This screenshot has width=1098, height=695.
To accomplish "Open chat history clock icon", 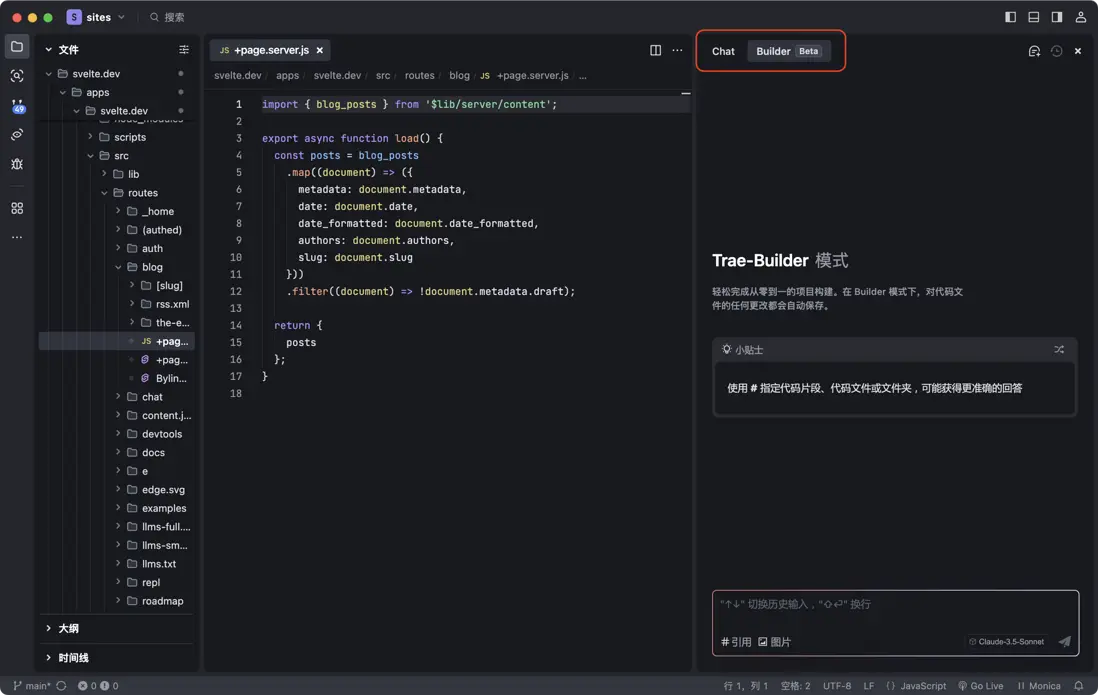I will point(1056,51).
